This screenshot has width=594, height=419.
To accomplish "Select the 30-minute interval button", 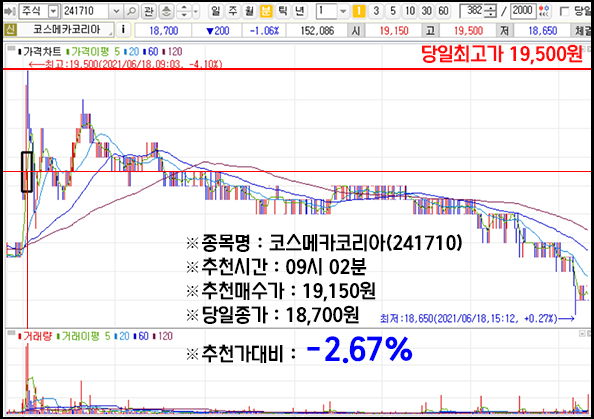I will click(427, 11).
